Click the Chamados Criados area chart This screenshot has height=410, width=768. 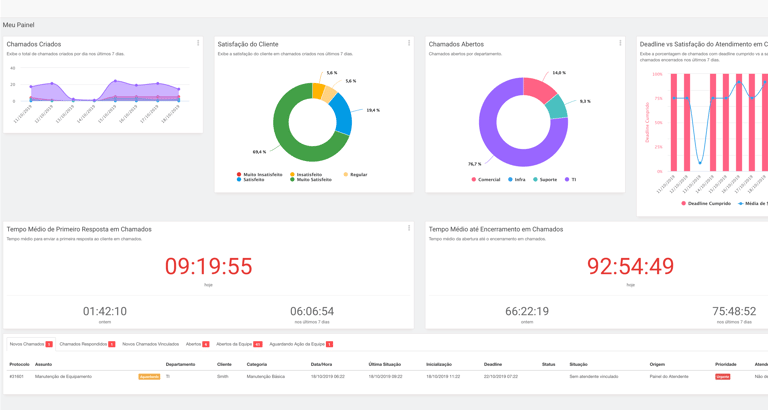104,92
